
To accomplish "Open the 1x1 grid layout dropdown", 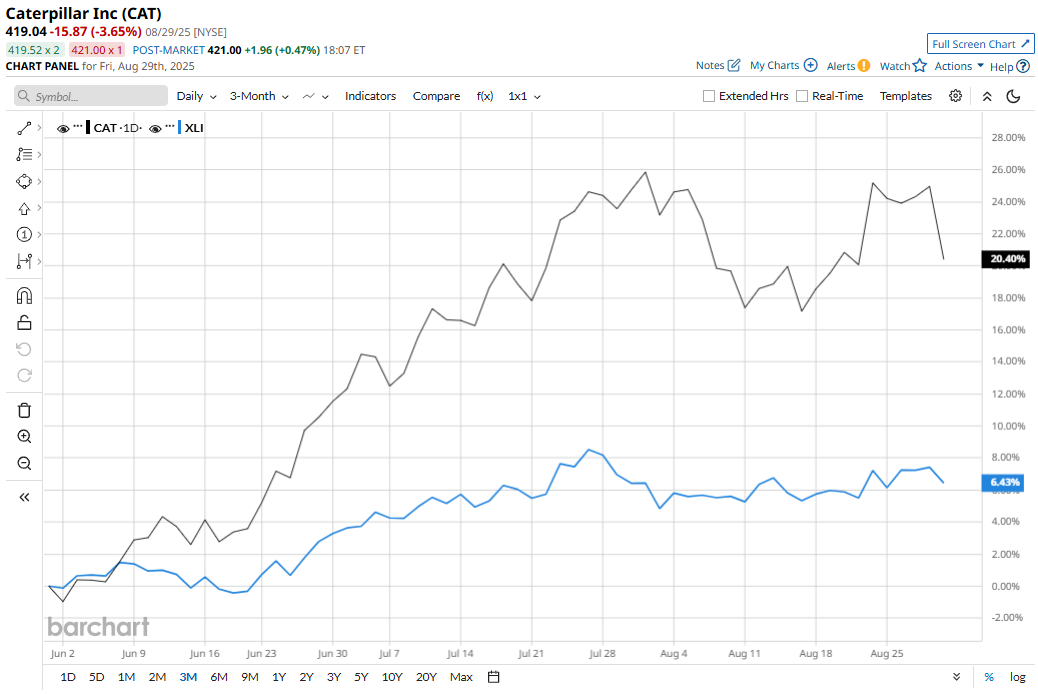I will pos(524,96).
